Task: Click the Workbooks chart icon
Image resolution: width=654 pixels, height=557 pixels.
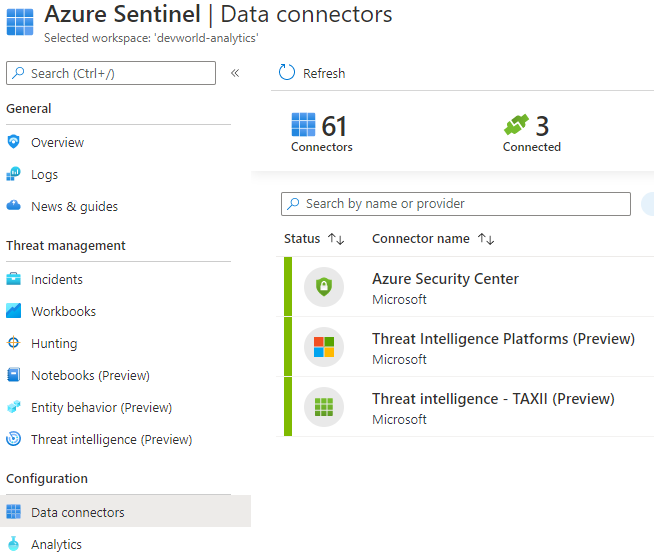Action: pos(13,311)
